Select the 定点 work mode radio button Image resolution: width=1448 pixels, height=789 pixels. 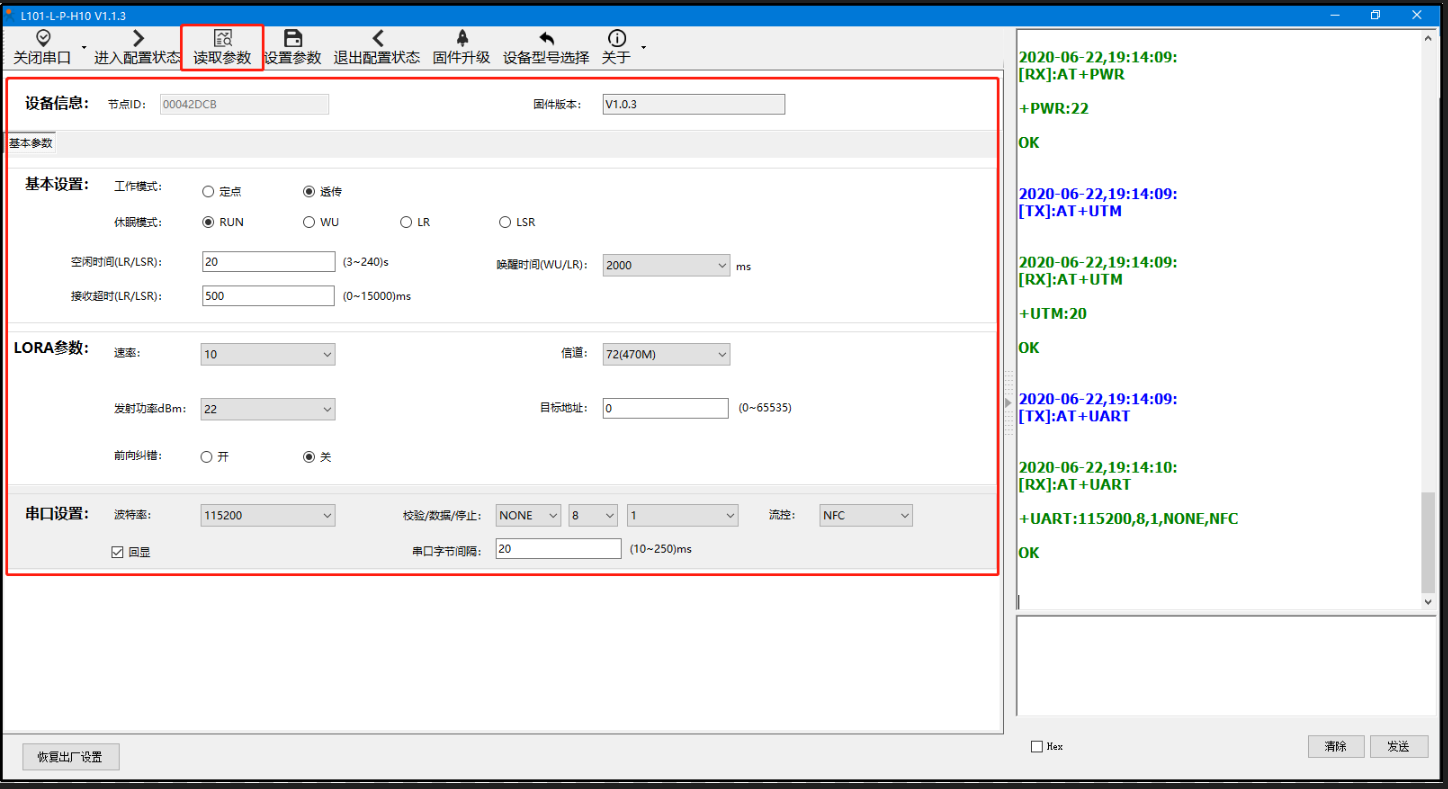tap(208, 192)
